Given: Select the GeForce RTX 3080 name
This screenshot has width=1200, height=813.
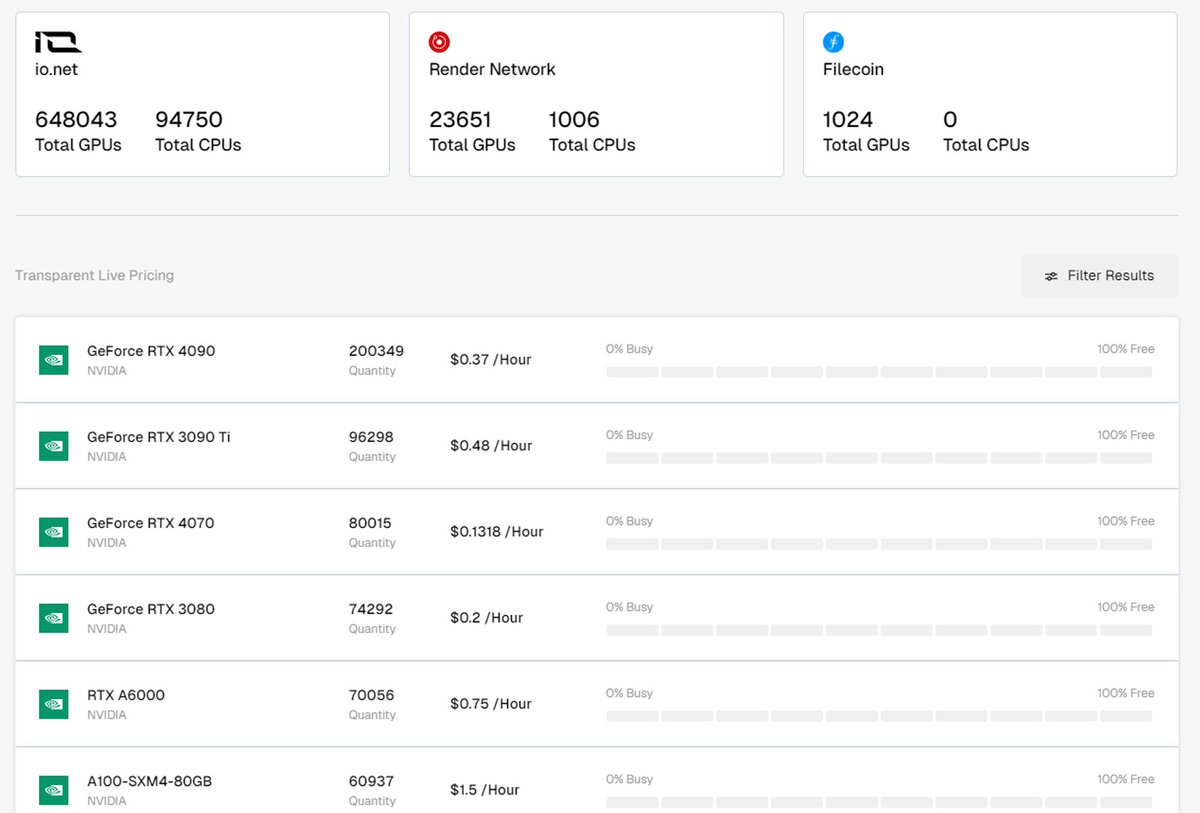Looking at the screenshot, I should pos(151,609).
